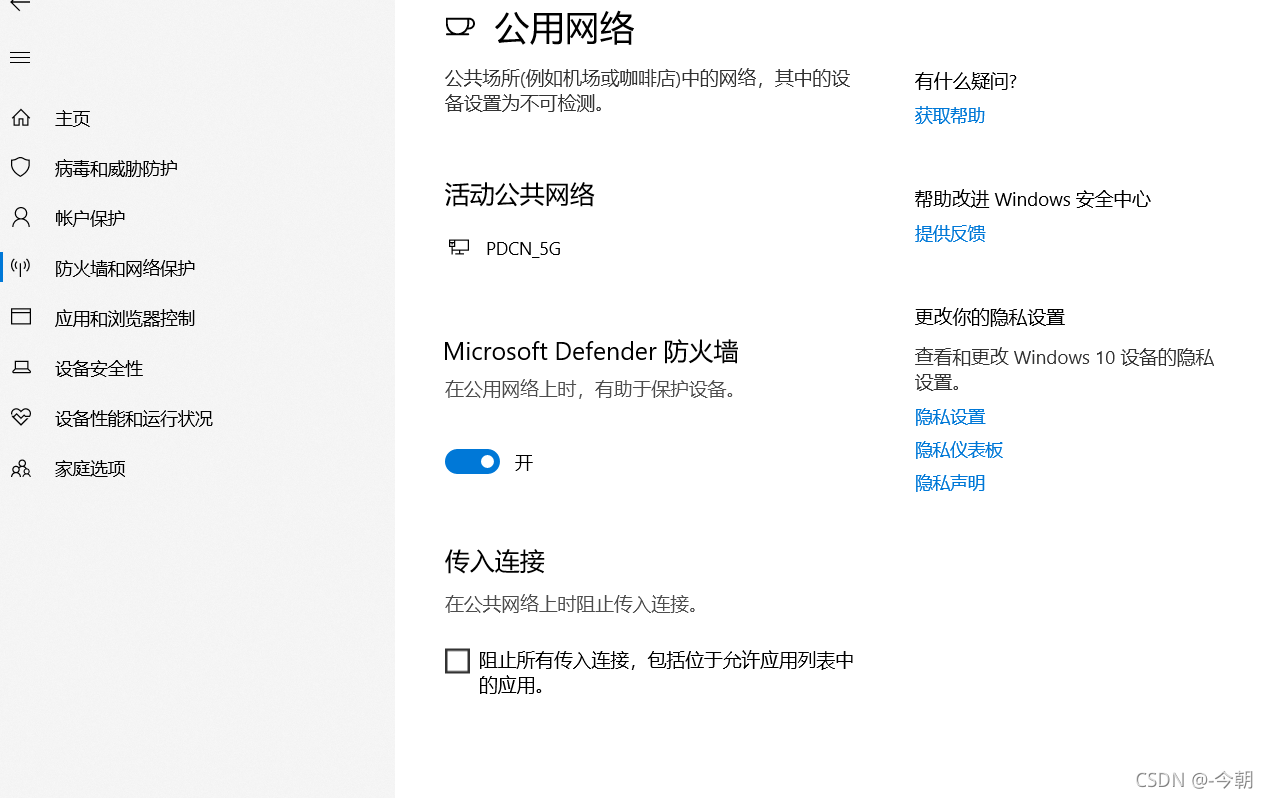This screenshot has height=798, width=1268.
Task: Go to 主页 in the sidebar
Action: [x=73, y=118]
